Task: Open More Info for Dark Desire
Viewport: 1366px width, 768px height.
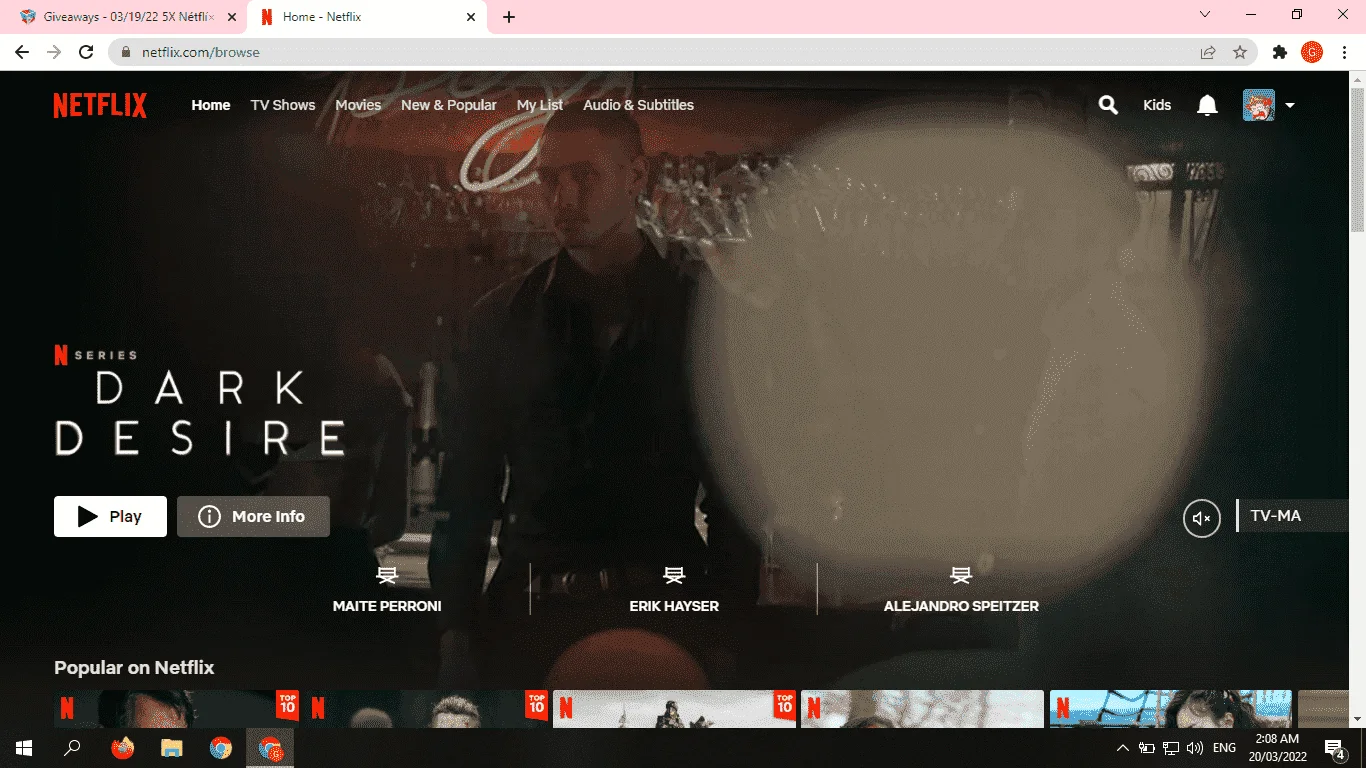Action: [x=253, y=516]
